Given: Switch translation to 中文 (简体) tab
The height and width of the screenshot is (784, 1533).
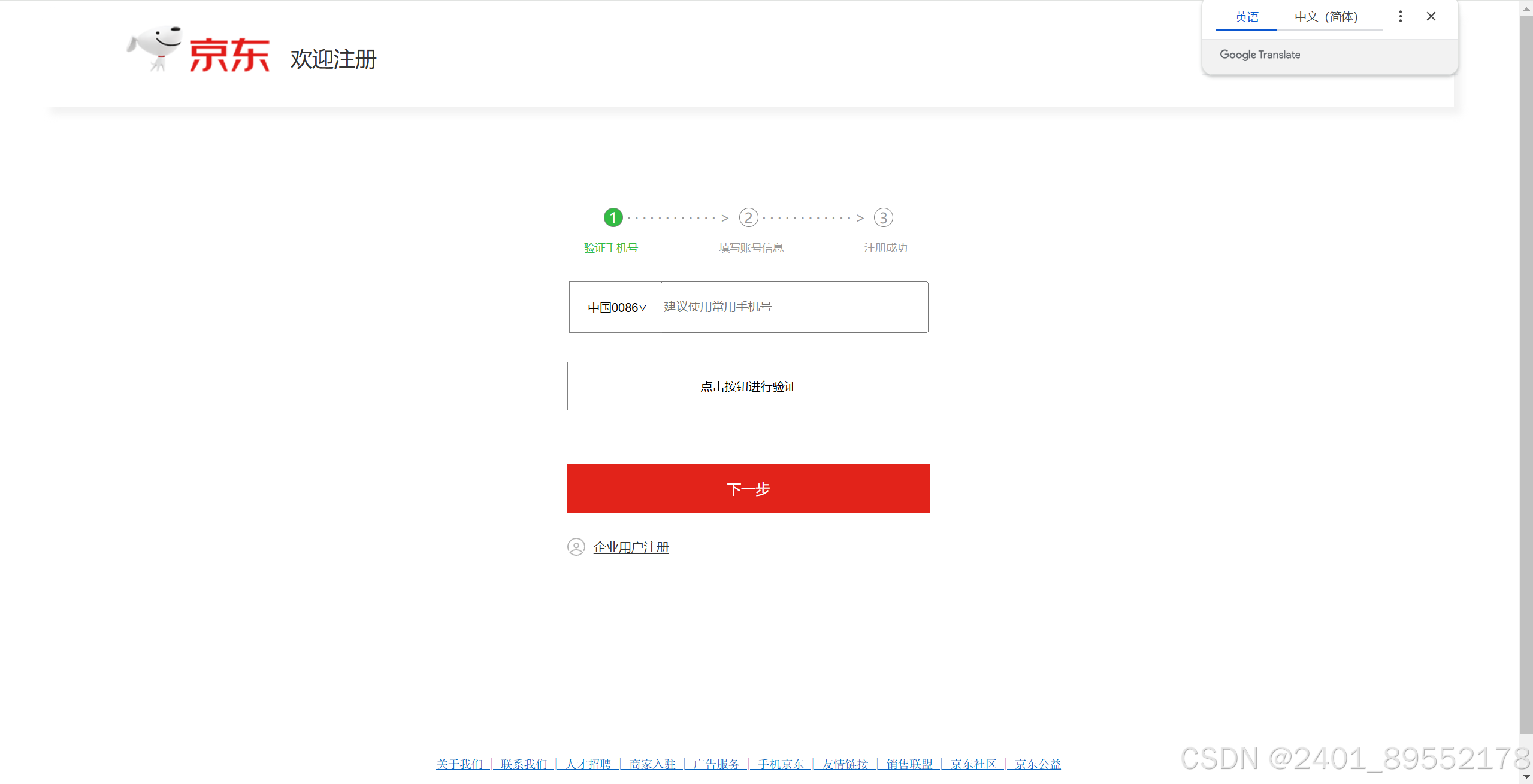Looking at the screenshot, I should tap(1326, 17).
